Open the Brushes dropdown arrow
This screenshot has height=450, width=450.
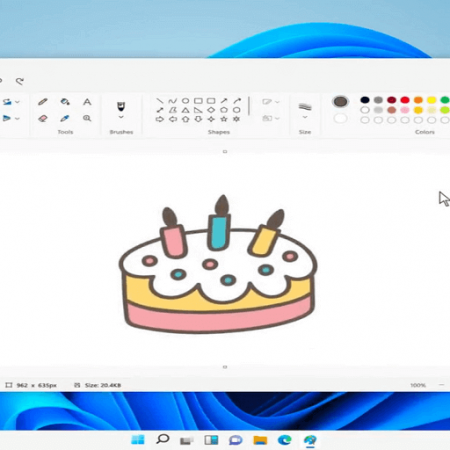(x=121, y=117)
